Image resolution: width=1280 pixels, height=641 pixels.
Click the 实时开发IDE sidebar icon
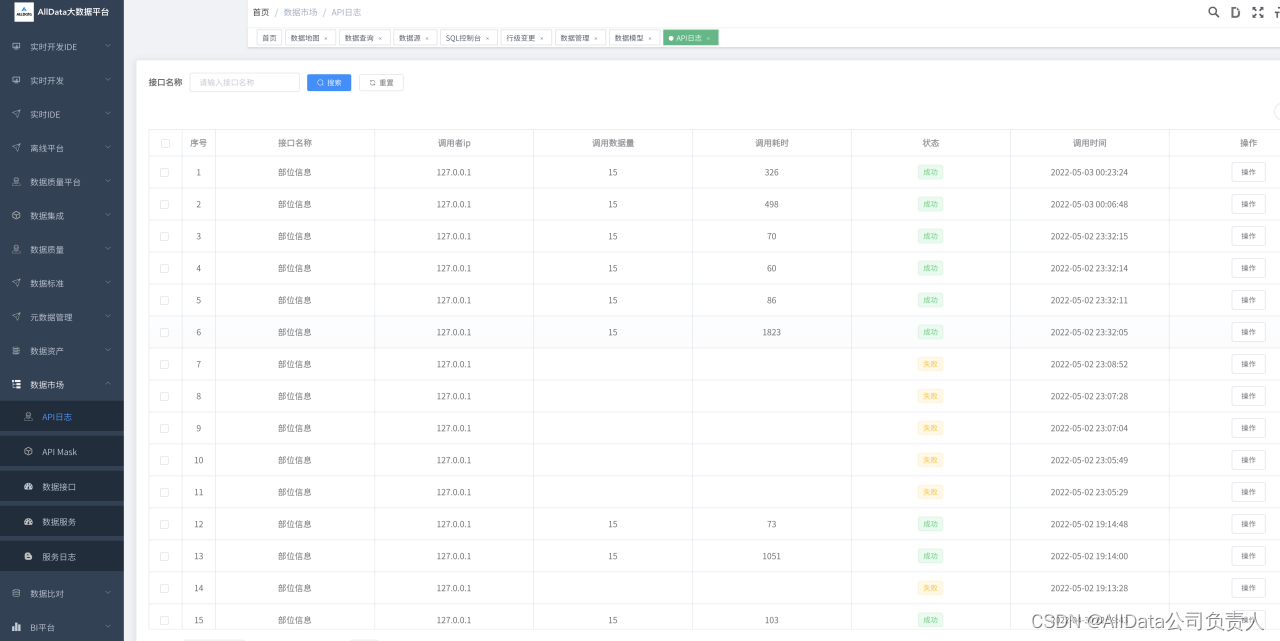click(x=16, y=47)
